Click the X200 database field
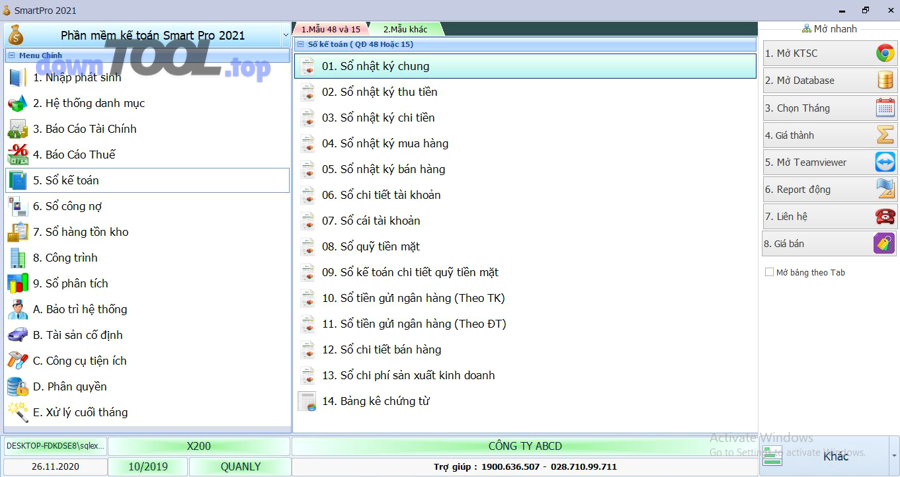 tap(199, 446)
